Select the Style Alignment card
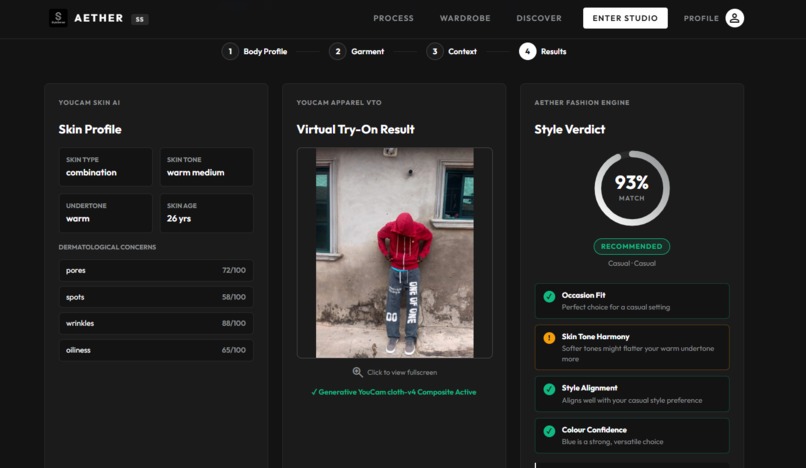Image resolution: width=806 pixels, height=468 pixels. coord(632,394)
